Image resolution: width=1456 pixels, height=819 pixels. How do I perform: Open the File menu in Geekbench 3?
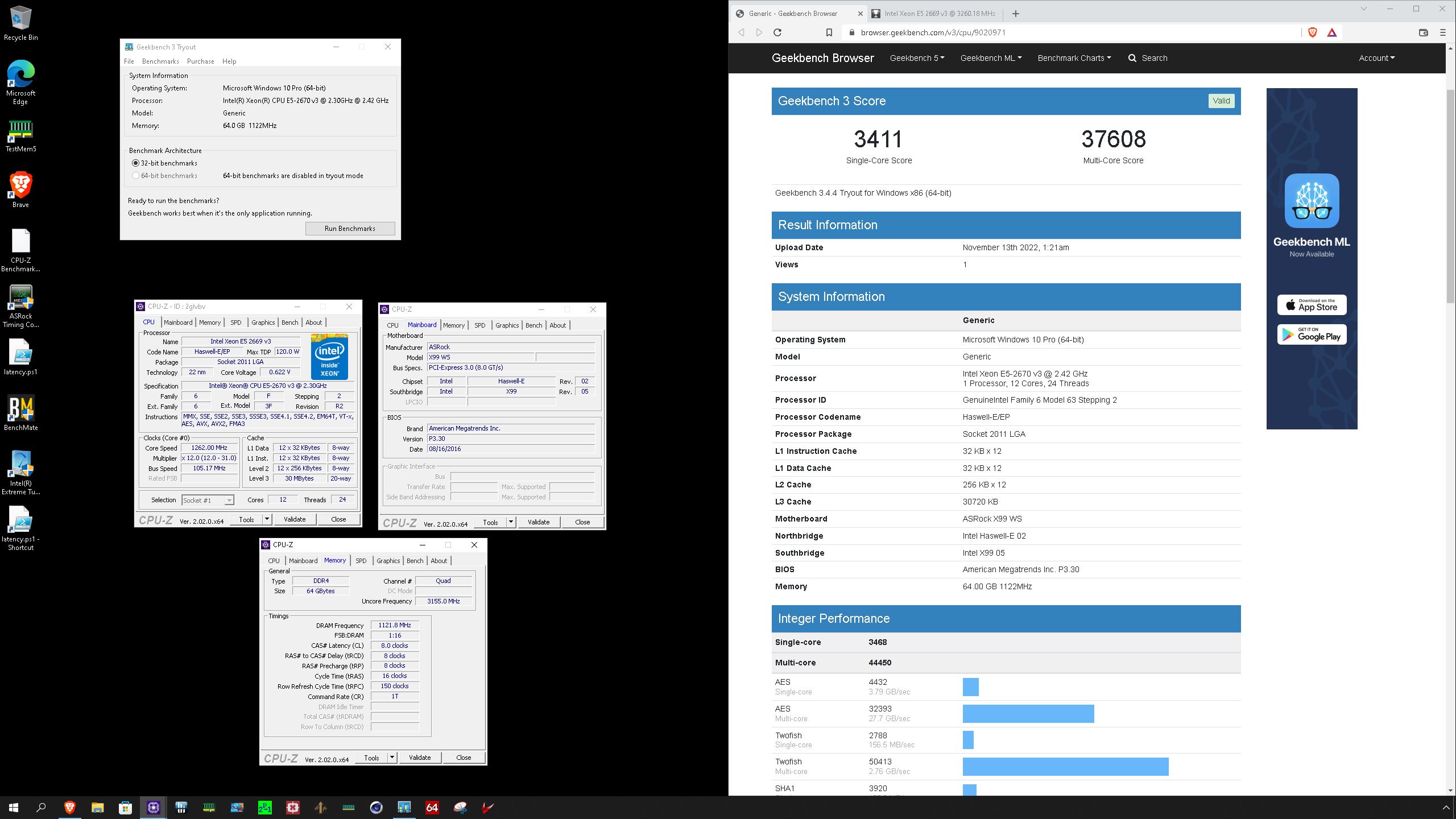(129, 61)
